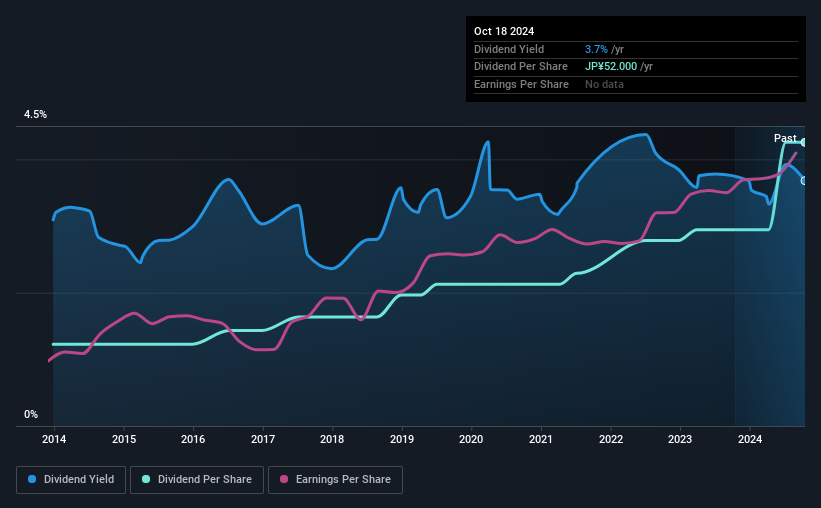
Task: Click the 2017 x-axis label
Action: [x=263, y=439]
